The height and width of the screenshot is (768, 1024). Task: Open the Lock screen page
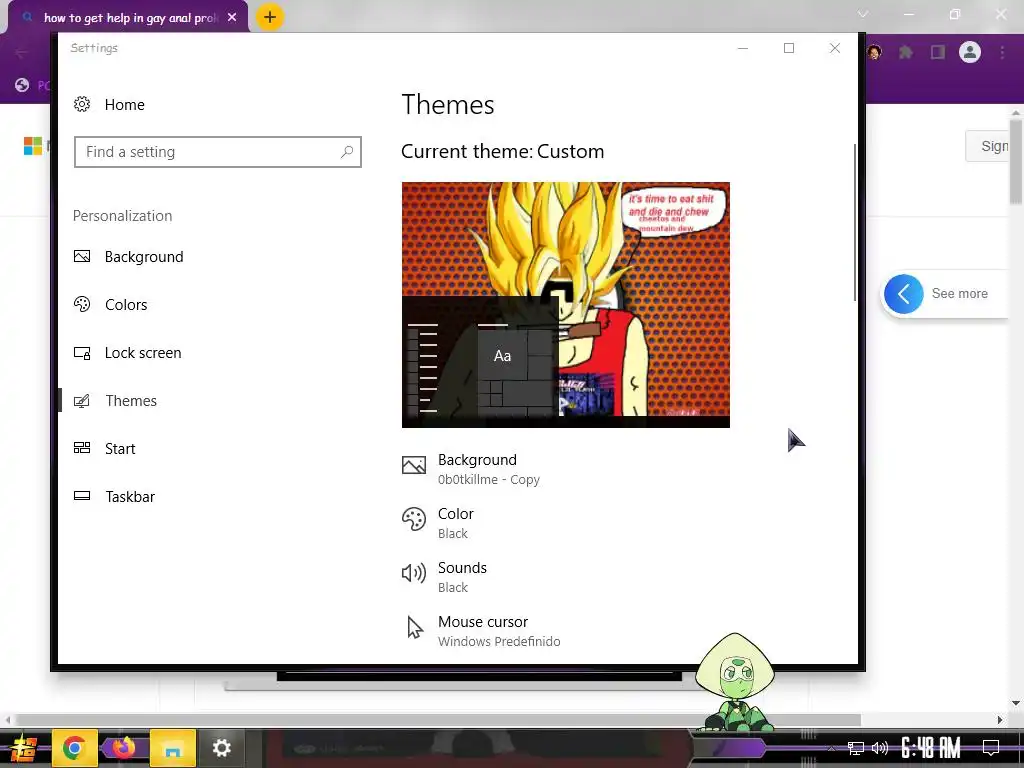pos(143,353)
